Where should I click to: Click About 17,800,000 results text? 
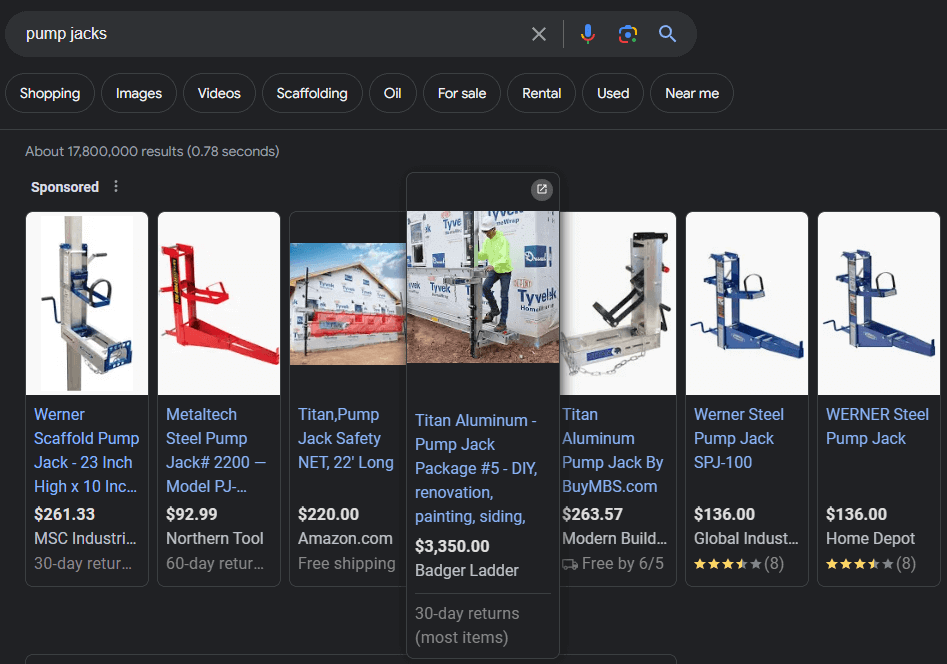point(152,151)
